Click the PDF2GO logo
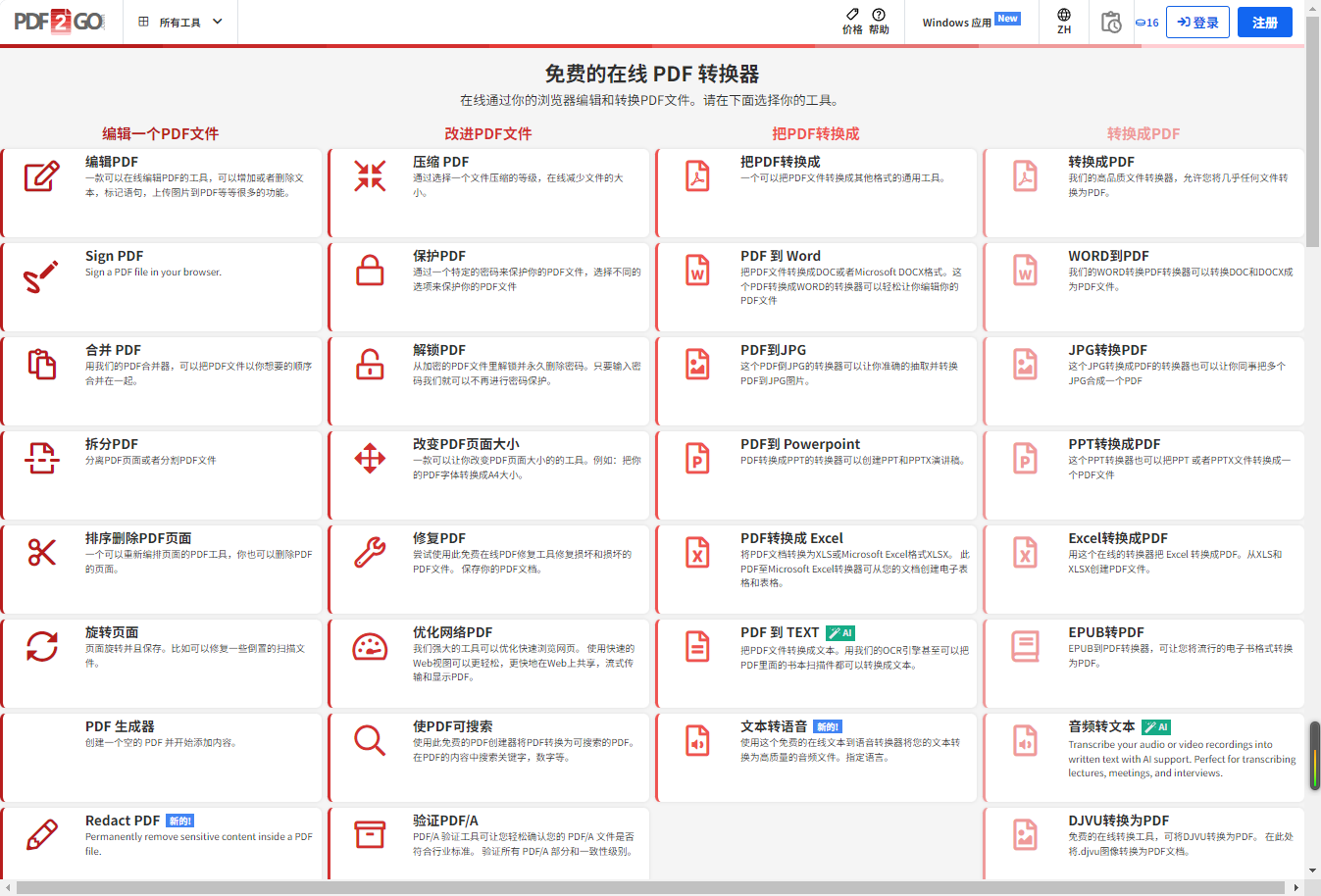Image resolution: width=1321 pixels, height=896 pixels. tap(59, 22)
